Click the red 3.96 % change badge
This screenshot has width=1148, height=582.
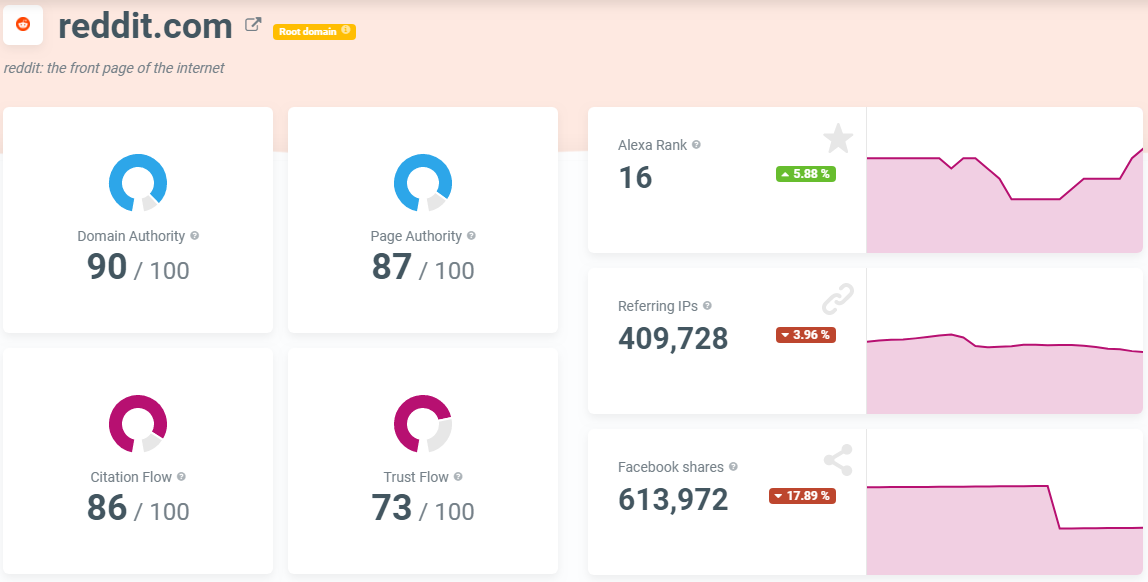pyautogui.click(x=805, y=335)
